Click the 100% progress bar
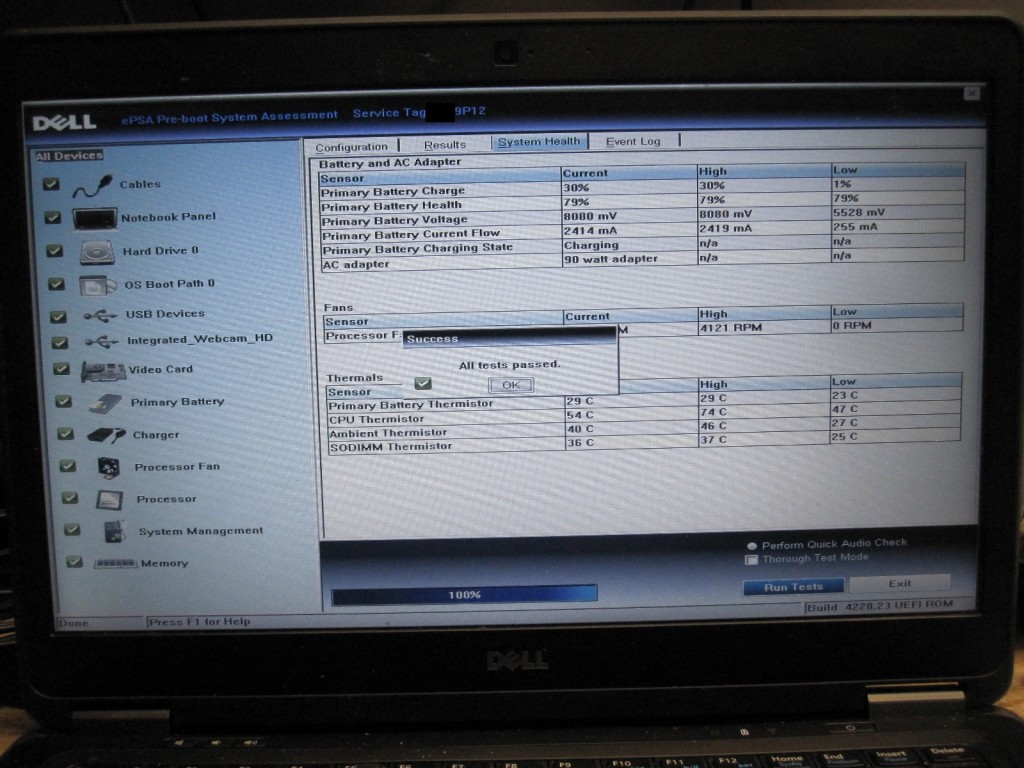Screen dimensions: 1024x768 pos(464,595)
